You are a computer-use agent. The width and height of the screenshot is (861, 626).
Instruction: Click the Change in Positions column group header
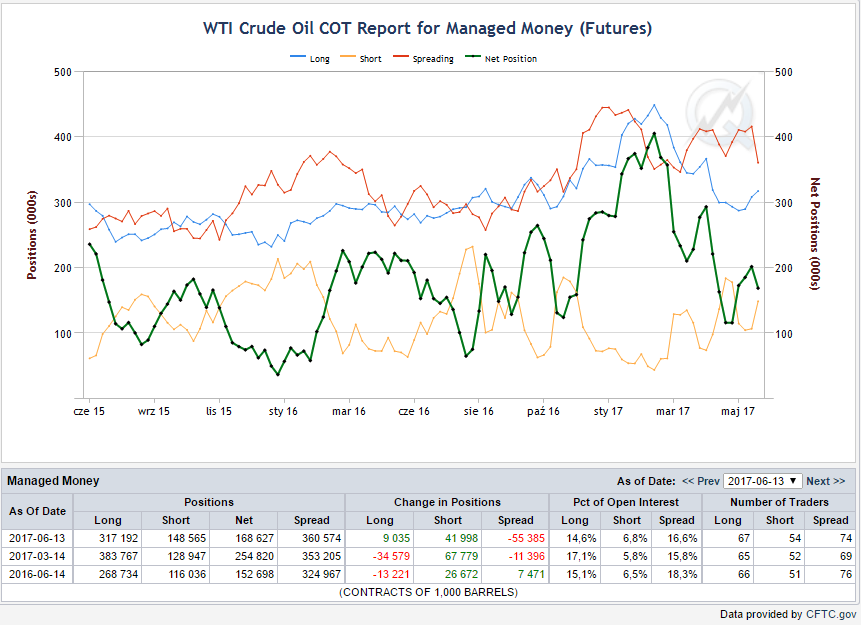447,502
